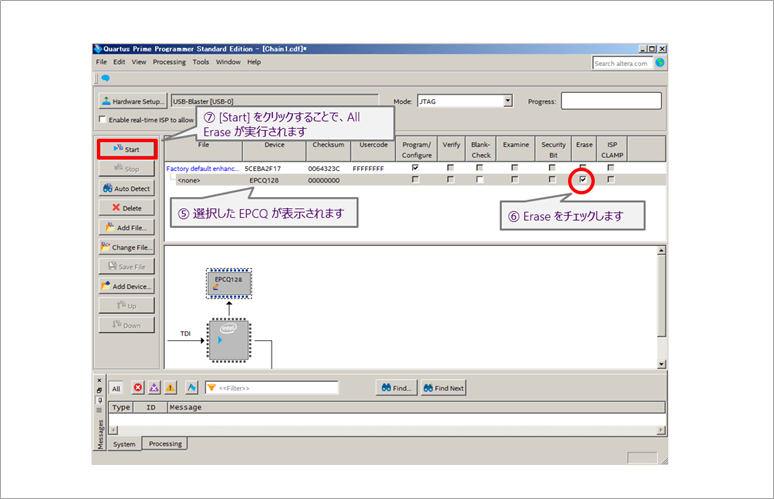Check Security Bit for 5CEBA2F17 row

(552, 168)
